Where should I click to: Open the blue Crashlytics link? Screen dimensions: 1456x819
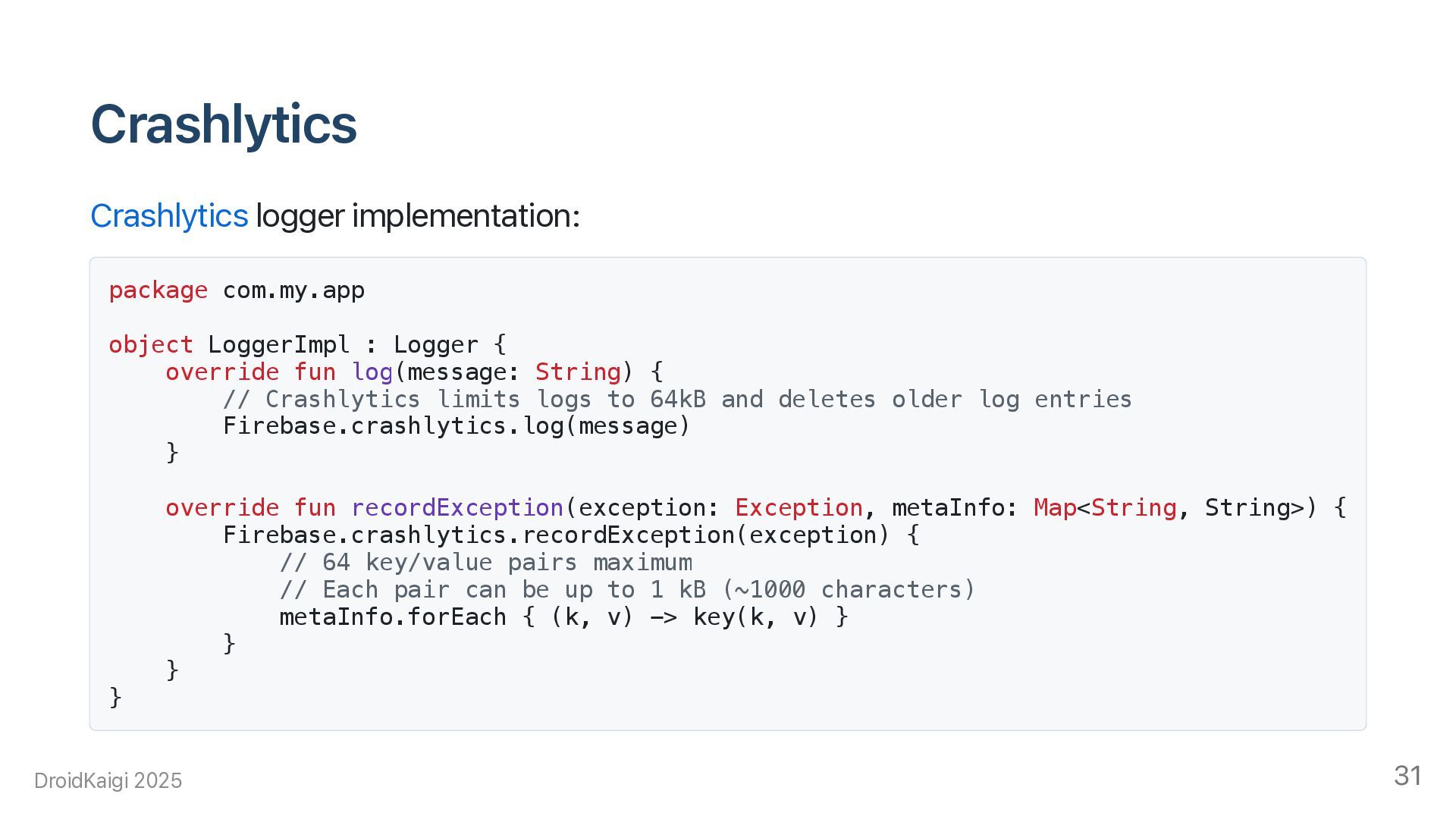[169, 216]
